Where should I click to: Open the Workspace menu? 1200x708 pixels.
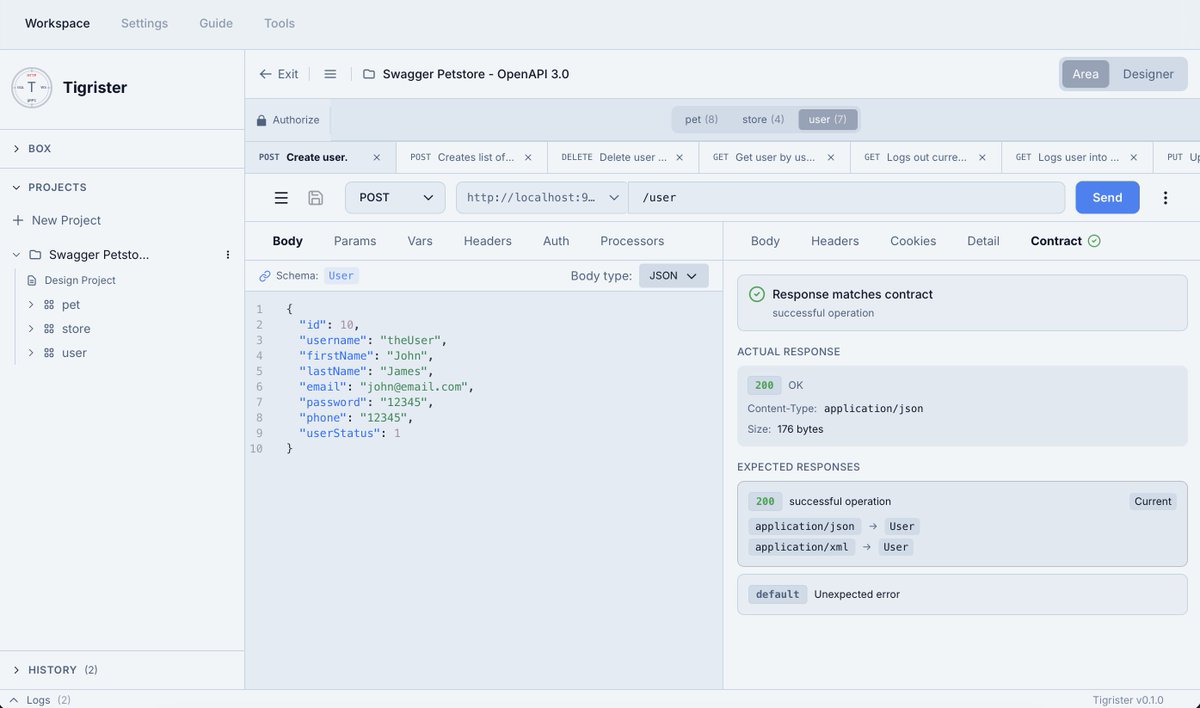tap(57, 23)
